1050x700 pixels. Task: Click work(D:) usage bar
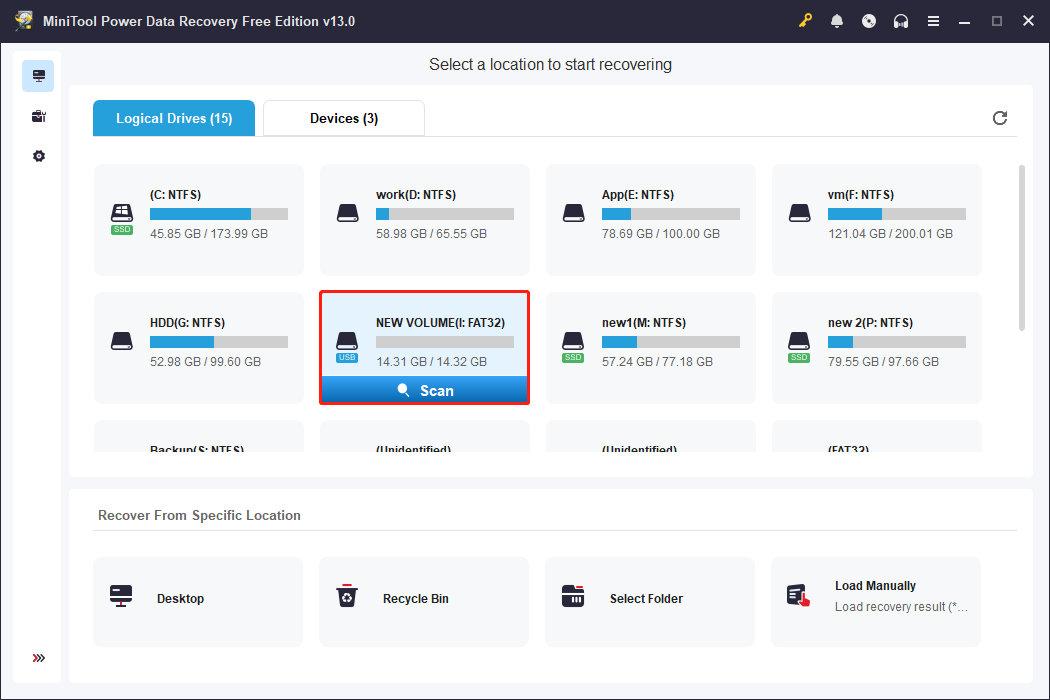445,214
